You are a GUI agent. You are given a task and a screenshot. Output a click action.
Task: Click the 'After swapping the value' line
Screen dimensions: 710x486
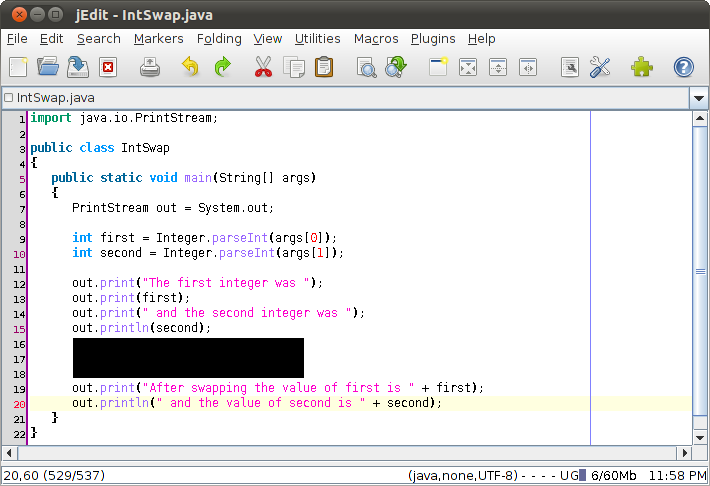click(278, 388)
